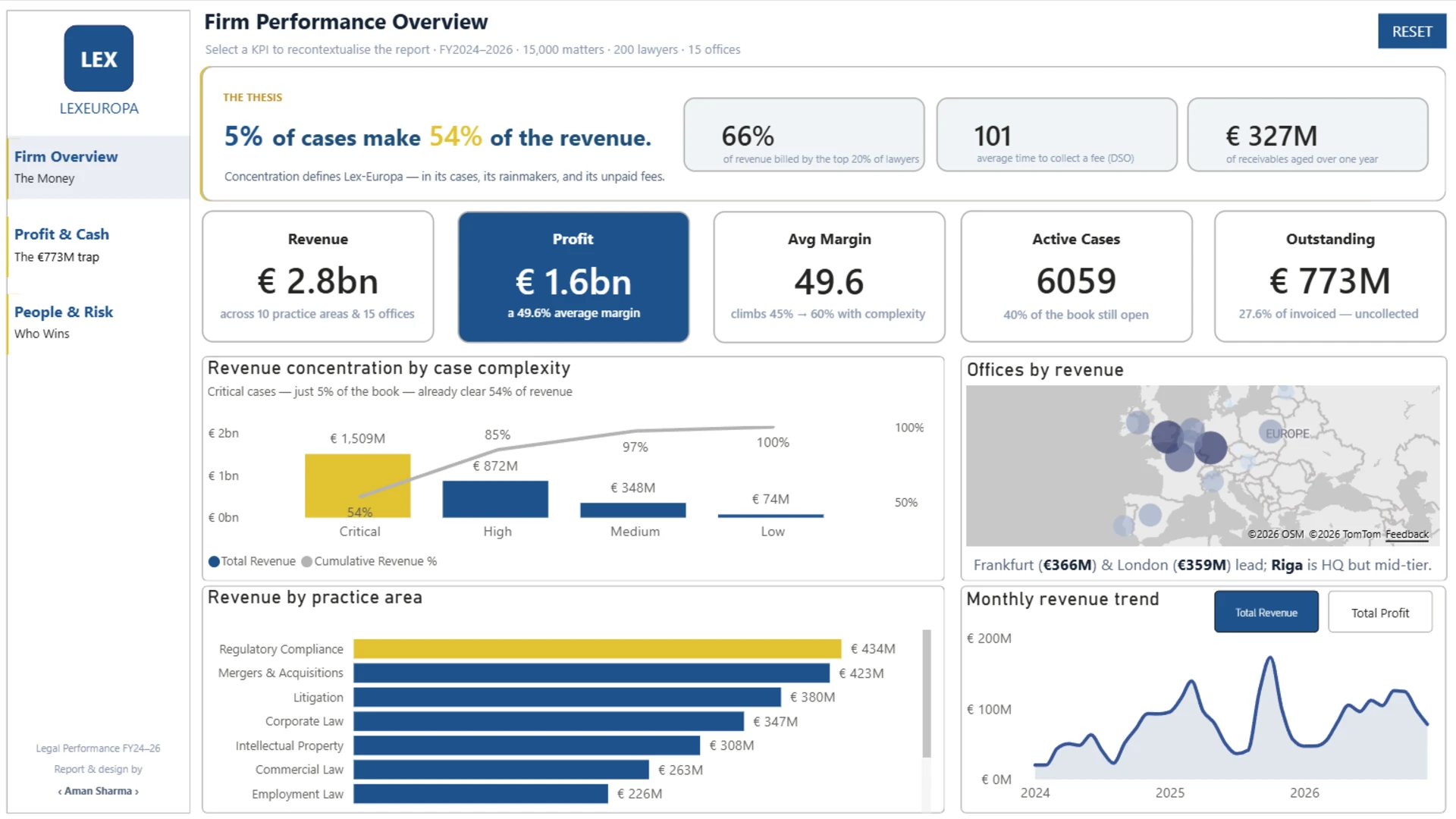Click the Low complexity revenue bar

click(x=770, y=516)
